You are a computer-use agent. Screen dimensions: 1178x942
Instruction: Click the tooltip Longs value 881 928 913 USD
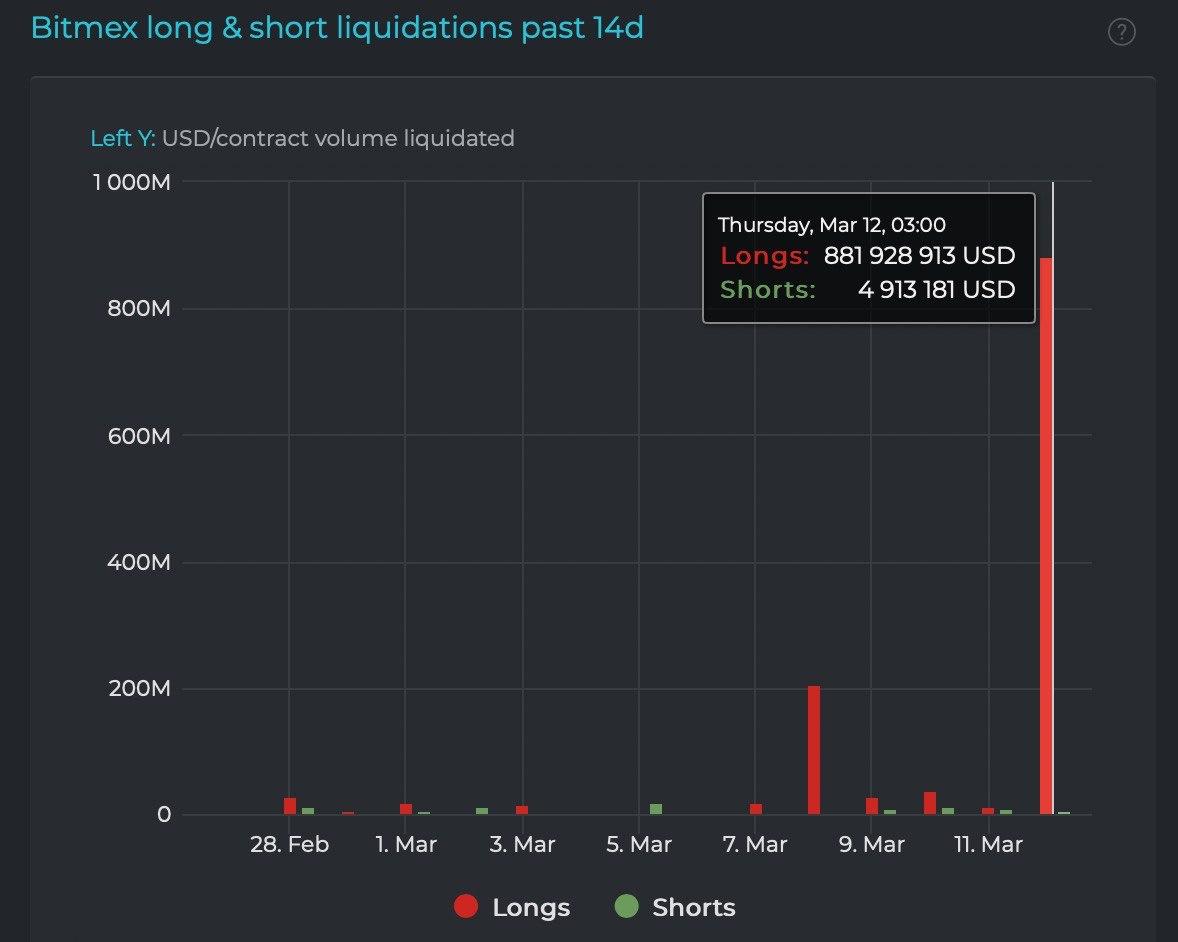point(919,256)
